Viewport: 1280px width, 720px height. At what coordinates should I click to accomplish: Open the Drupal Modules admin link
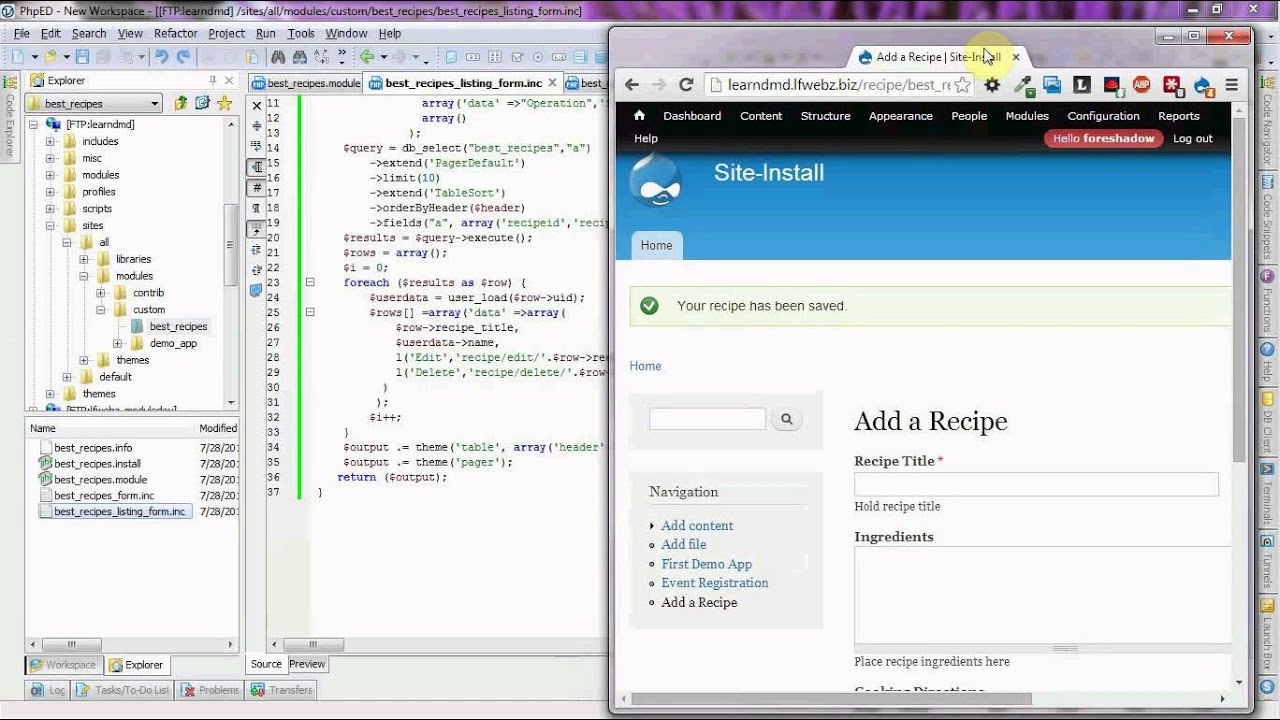[1027, 116]
